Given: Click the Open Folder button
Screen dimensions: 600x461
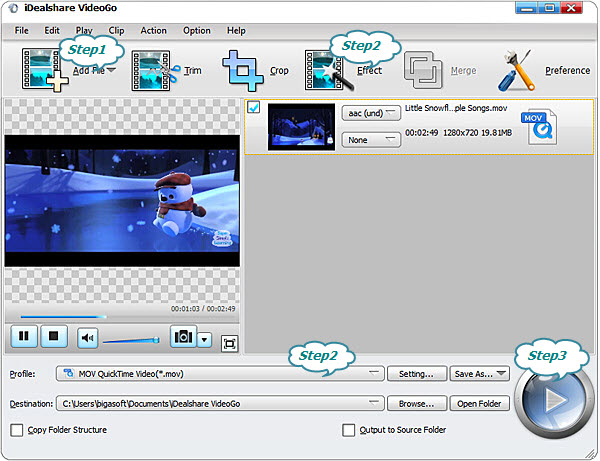Looking at the screenshot, I should click(x=479, y=404).
